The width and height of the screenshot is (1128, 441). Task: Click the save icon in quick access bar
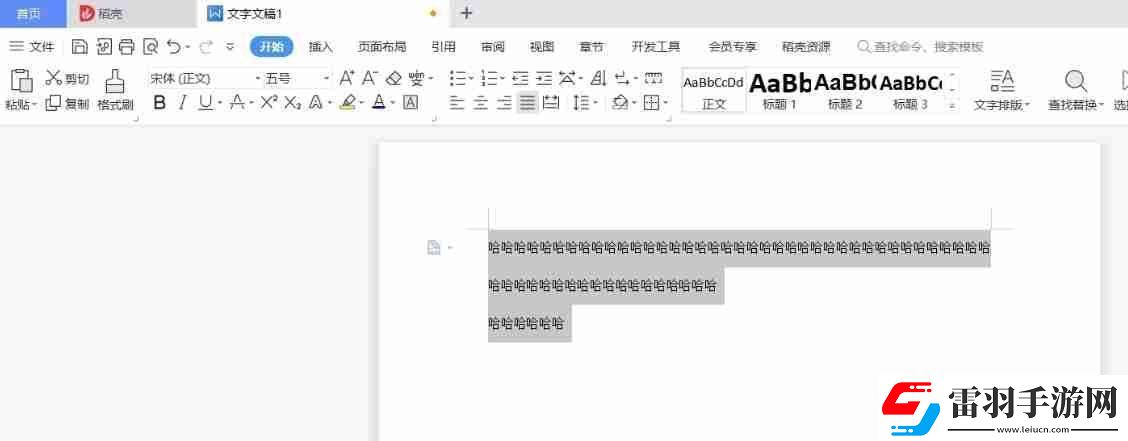point(79,46)
